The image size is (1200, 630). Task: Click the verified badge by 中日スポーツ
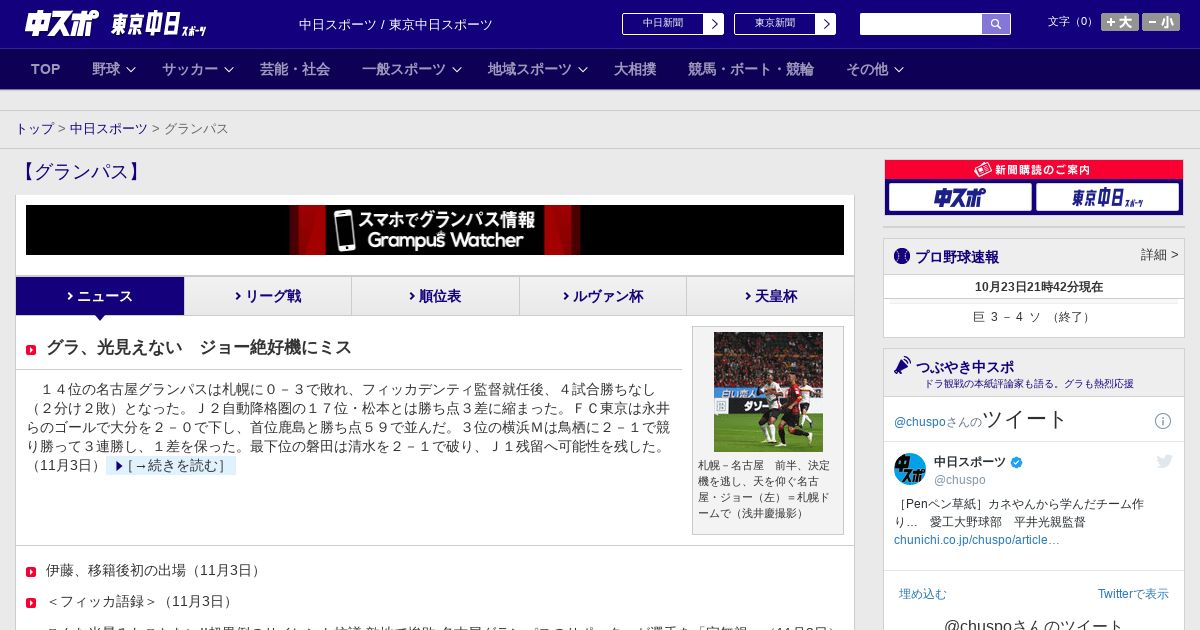click(1017, 463)
